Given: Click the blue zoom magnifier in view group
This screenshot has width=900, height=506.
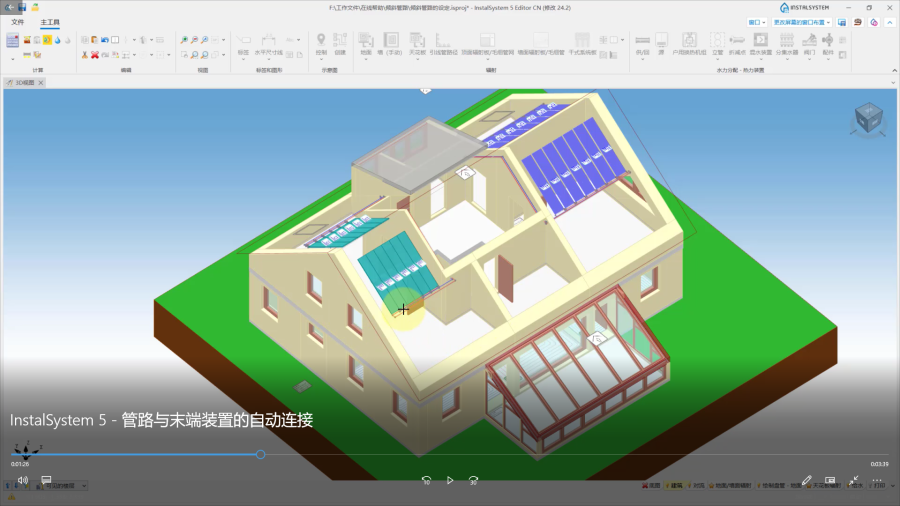Looking at the screenshot, I should pyautogui.click(x=205, y=40).
